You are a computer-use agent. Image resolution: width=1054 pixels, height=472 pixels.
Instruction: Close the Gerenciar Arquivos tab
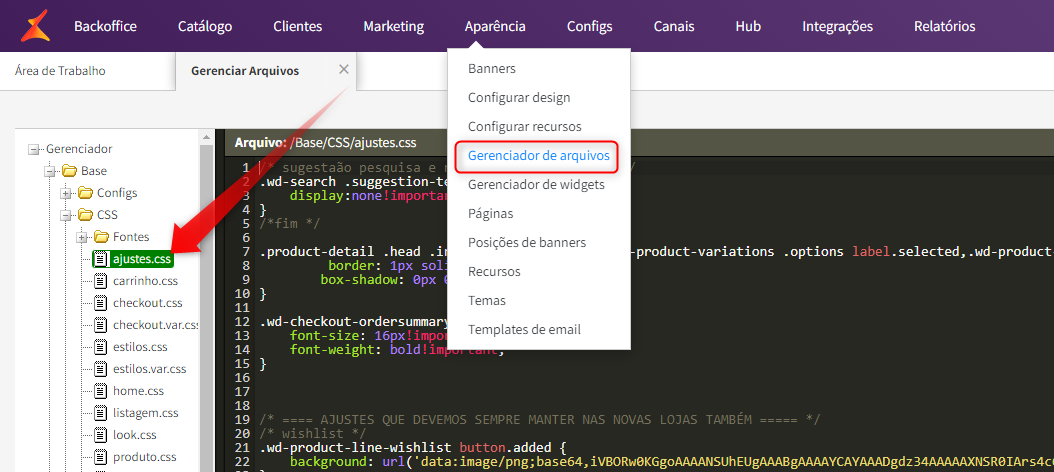344,69
